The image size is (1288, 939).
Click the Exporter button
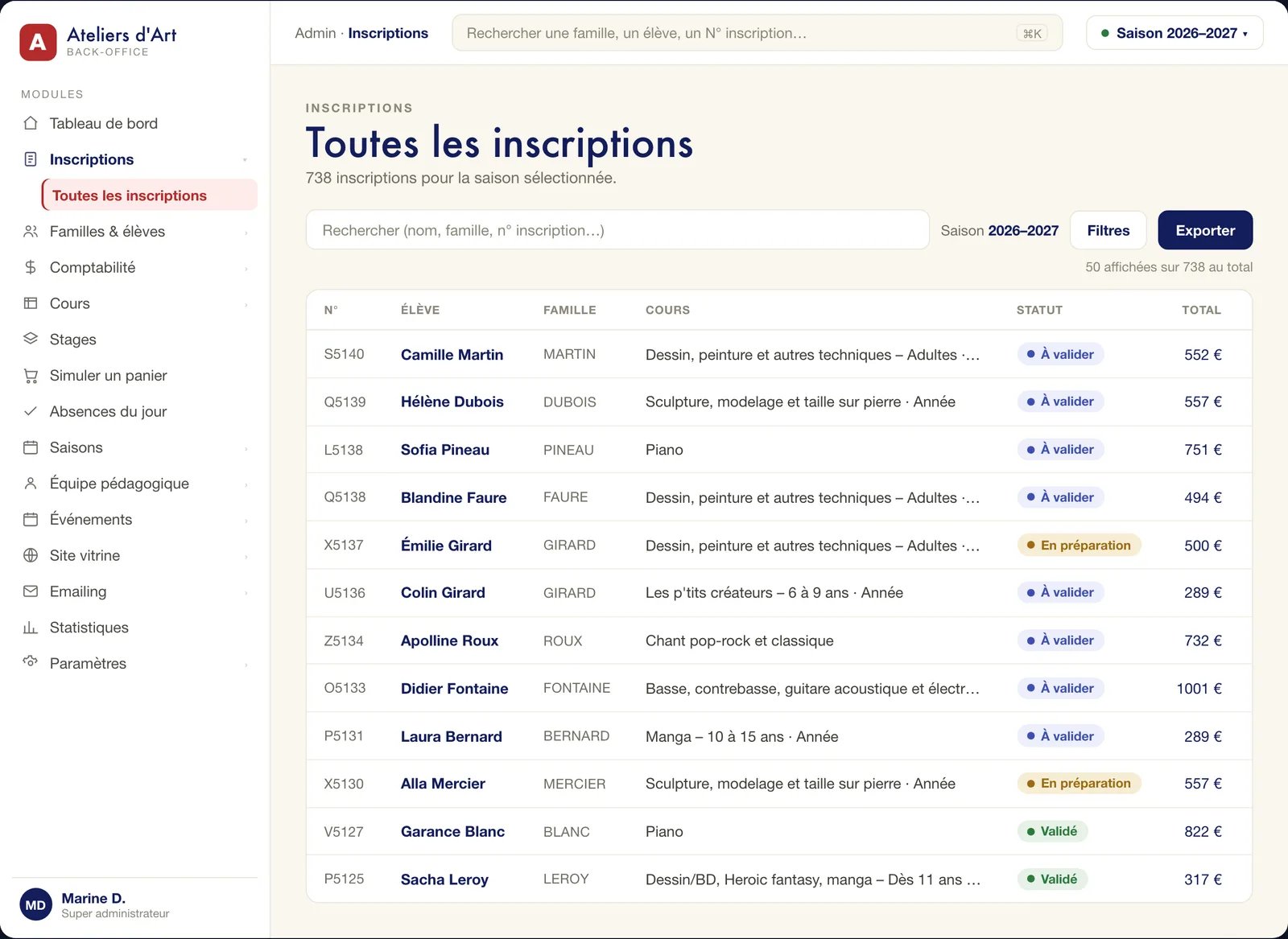(1205, 230)
